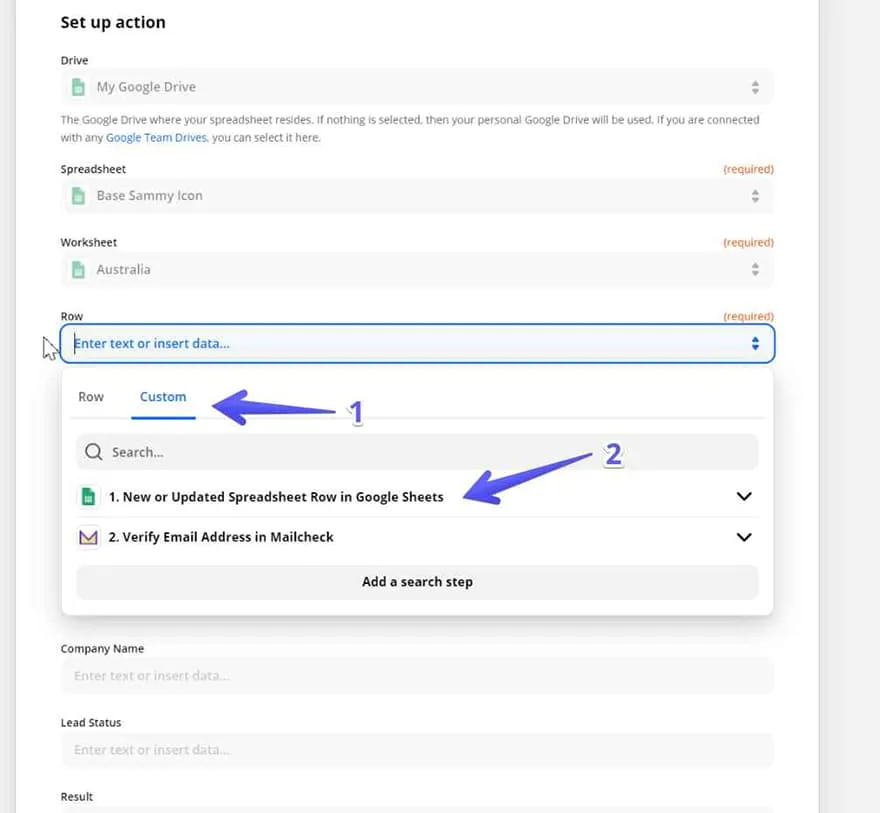Click the Lead Status input field
This screenshot has width=880, height=813.
pyautogui.click(x=417, y=749)
